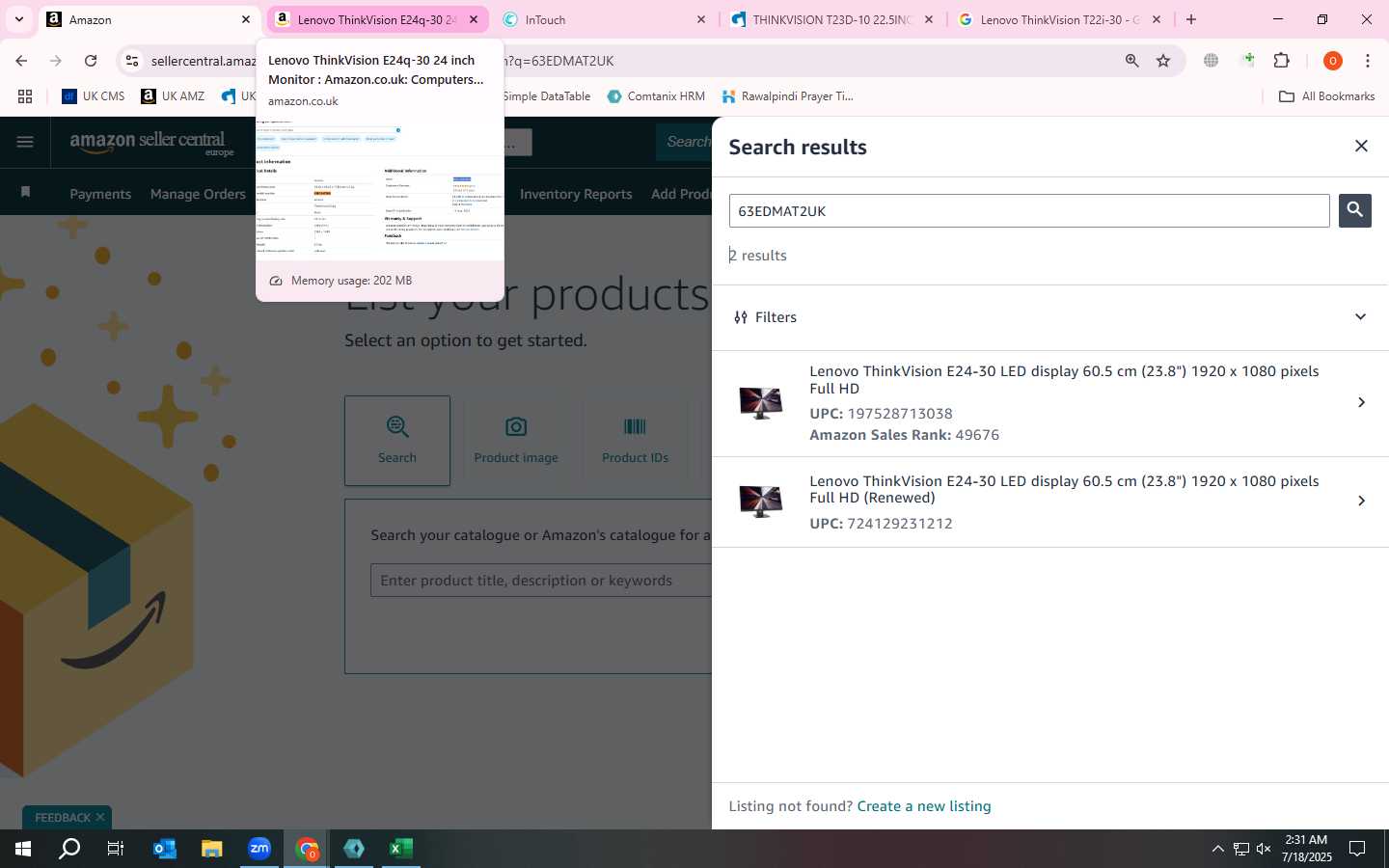
Task: Click the Filters sliders icon
Action: click(x=740, y=317)
